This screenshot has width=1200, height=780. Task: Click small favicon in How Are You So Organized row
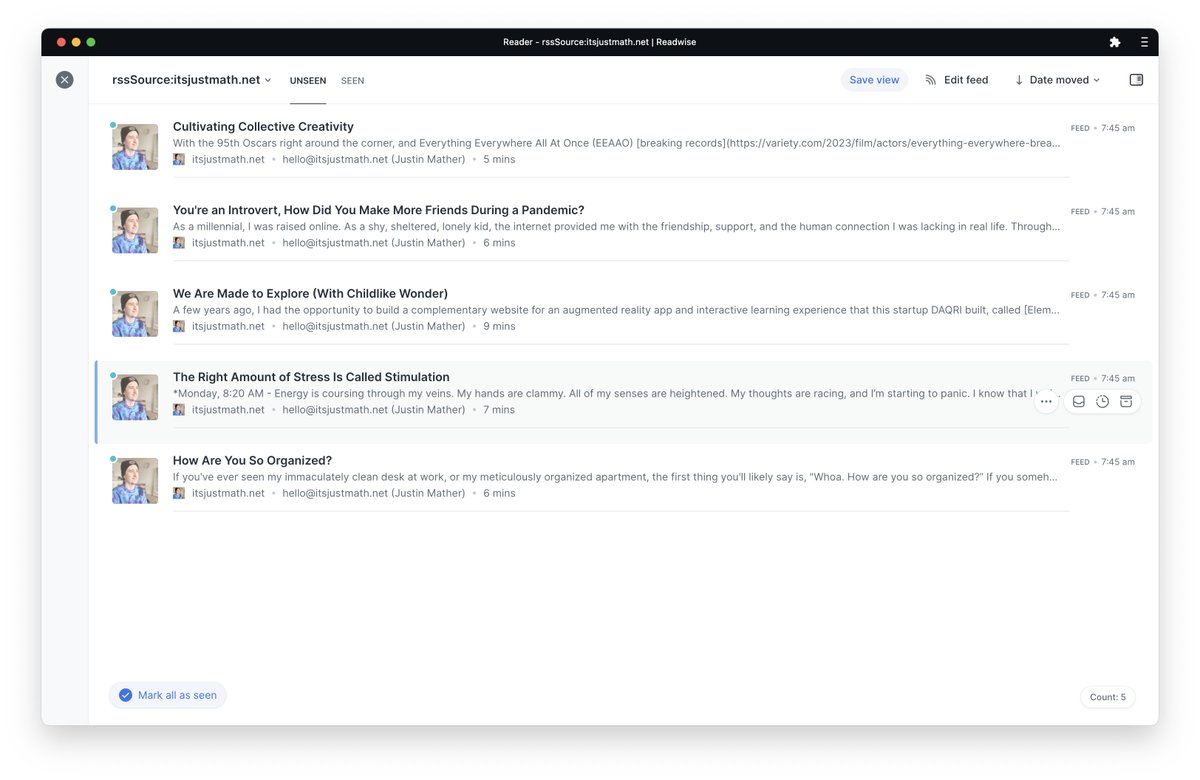(179, 493)
